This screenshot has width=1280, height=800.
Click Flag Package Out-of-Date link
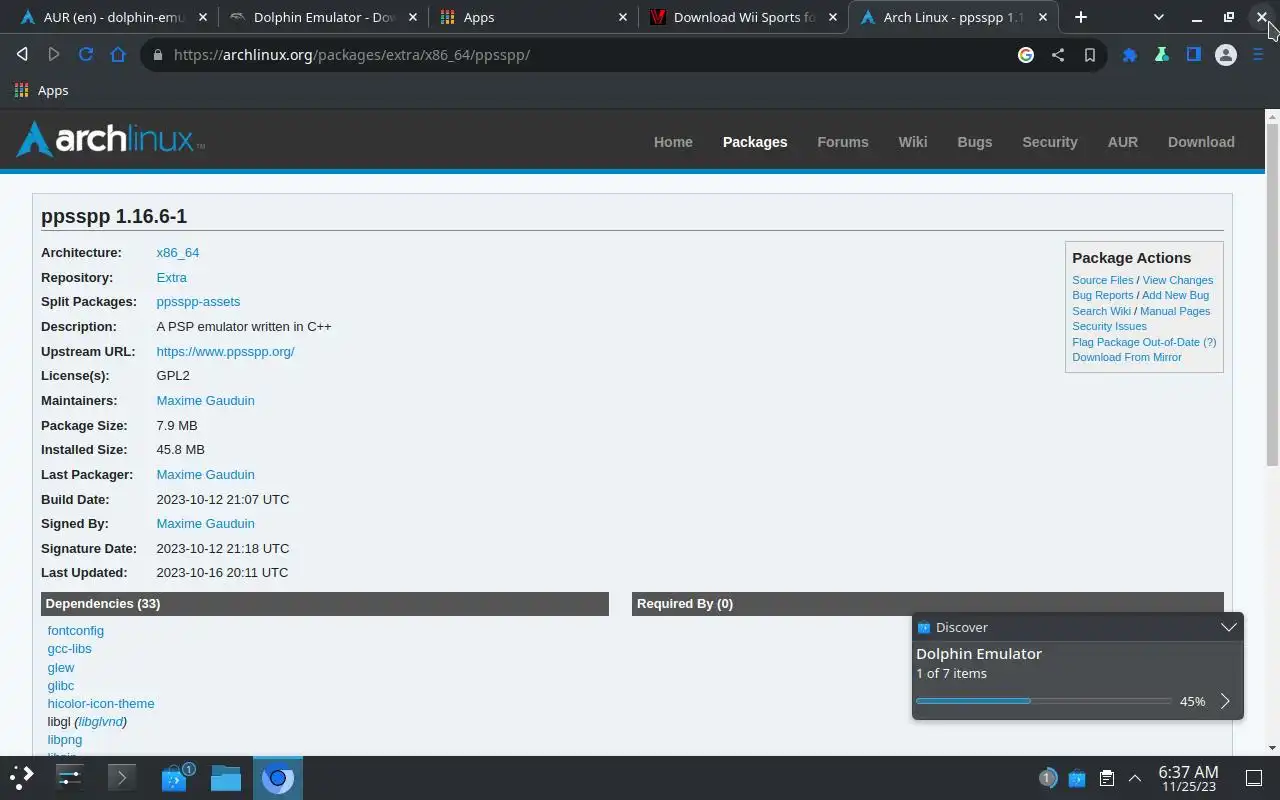(1136, 342)
